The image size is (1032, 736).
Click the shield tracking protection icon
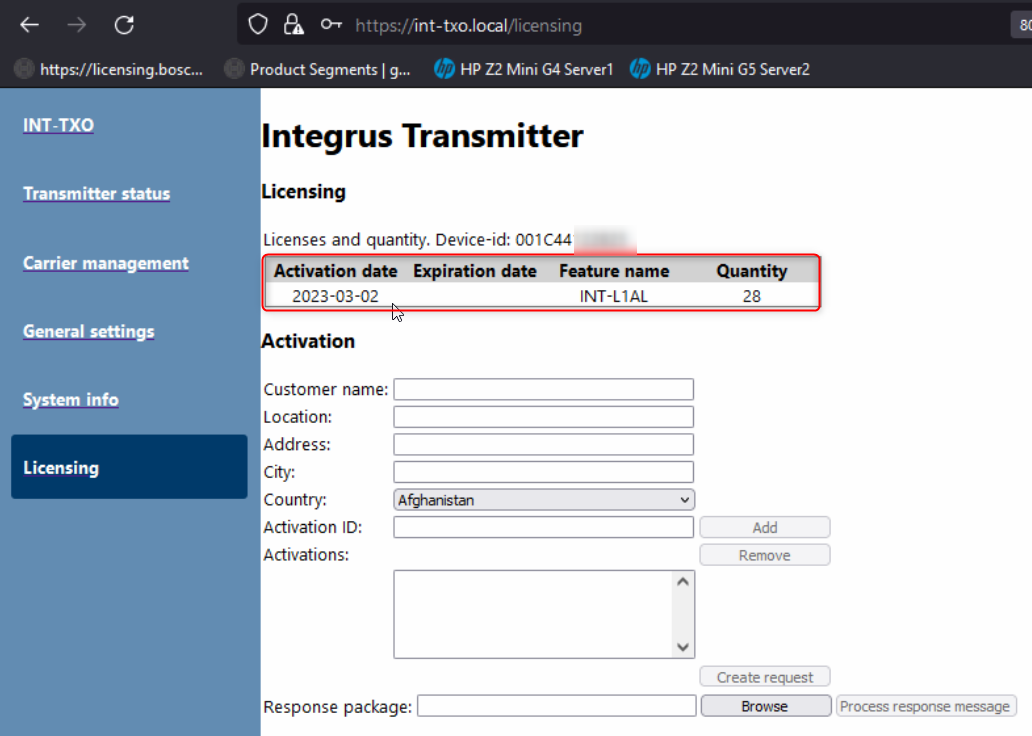tap(258, 25)
